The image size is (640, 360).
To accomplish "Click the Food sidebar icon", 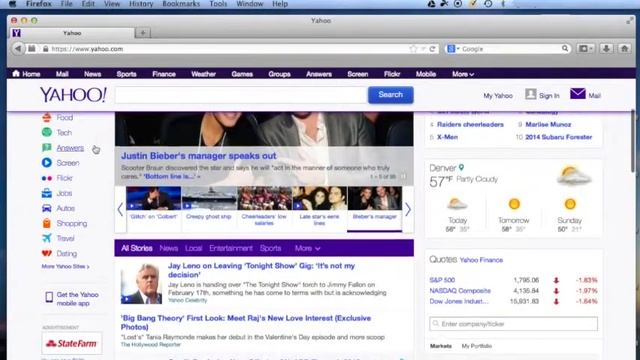I will pyautogui.click(x=47, y=118).
